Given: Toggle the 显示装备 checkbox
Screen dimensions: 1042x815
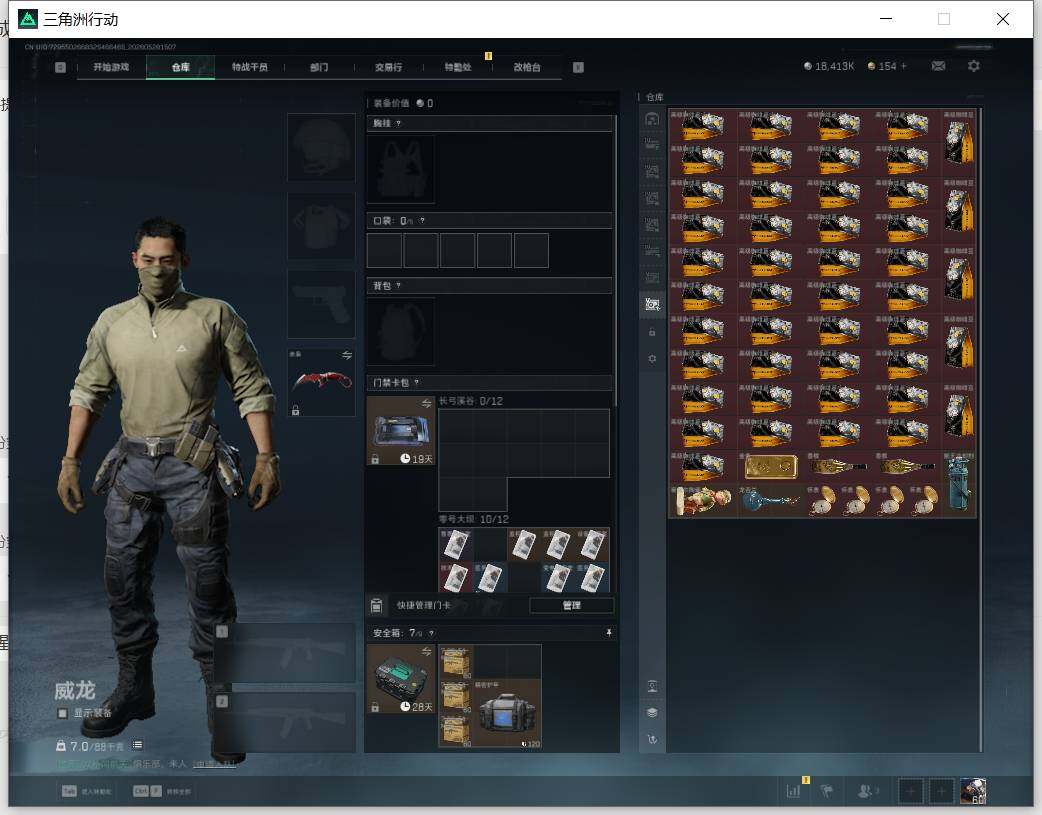Looking at the screenshot, I should pos(62,713).
